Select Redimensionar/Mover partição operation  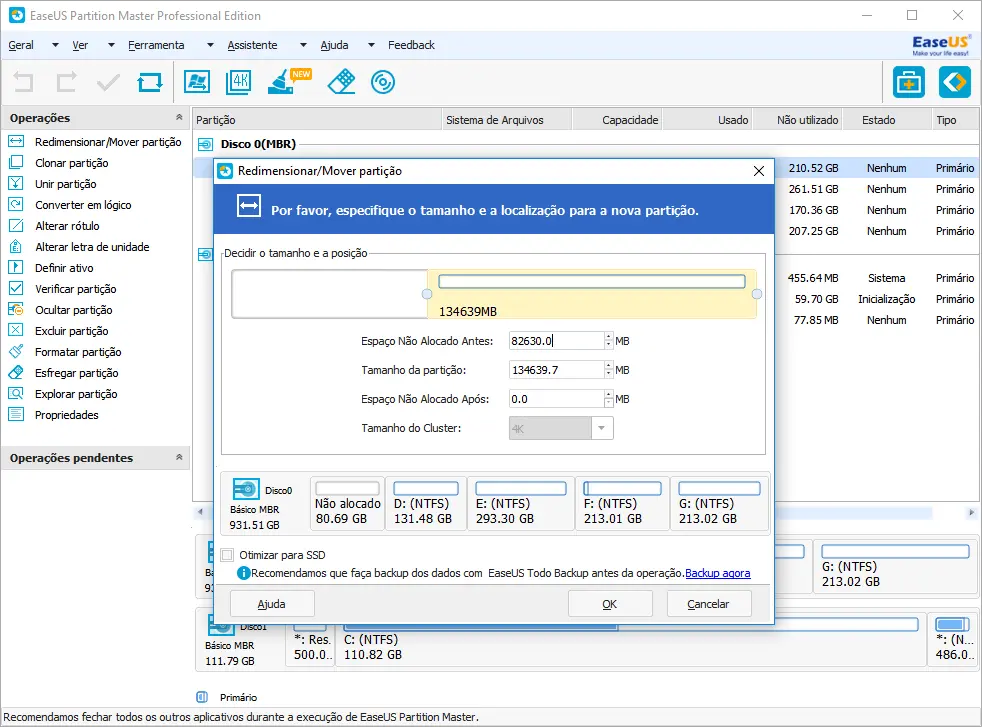(108, 142)
